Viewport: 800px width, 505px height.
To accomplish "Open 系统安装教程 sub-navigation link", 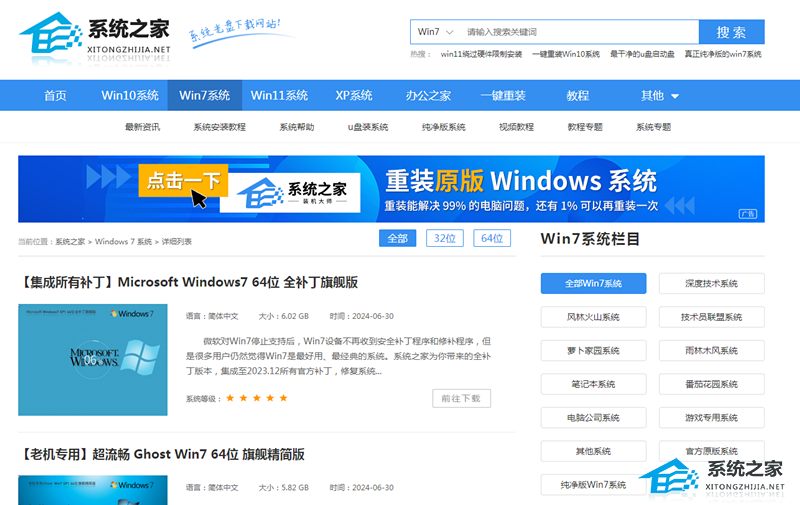I will coord(219,127).
